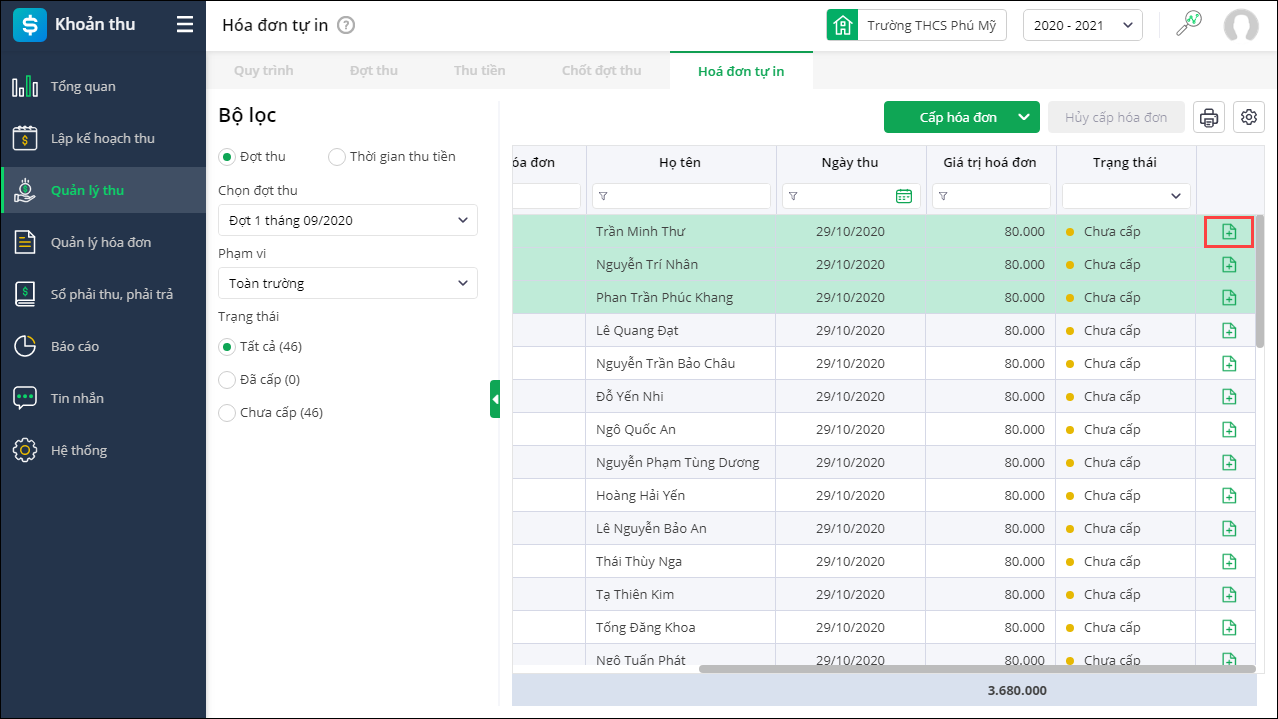Click the Trường THCS Phú Mỹ button
Viewport: 1278px width, 719px height.
click(916, 26)
